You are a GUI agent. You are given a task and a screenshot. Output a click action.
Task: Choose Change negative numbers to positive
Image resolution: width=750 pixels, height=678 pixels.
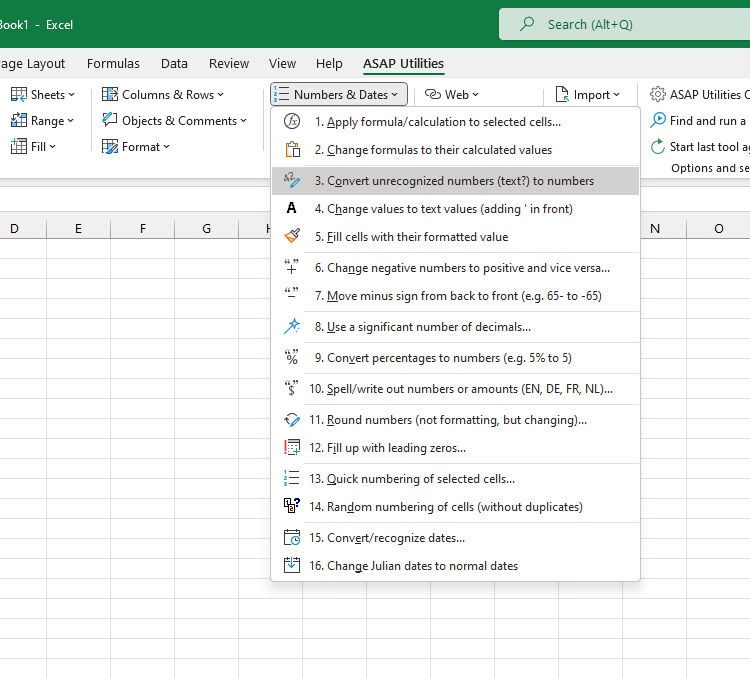coord(455,267)
